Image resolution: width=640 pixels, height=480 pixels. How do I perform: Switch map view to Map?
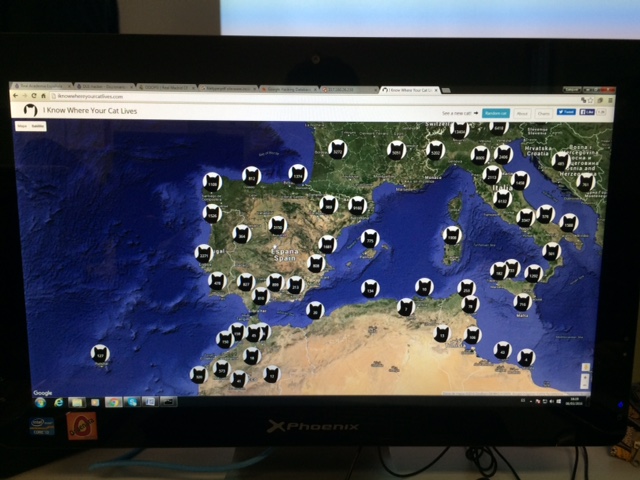coord(22,127)
